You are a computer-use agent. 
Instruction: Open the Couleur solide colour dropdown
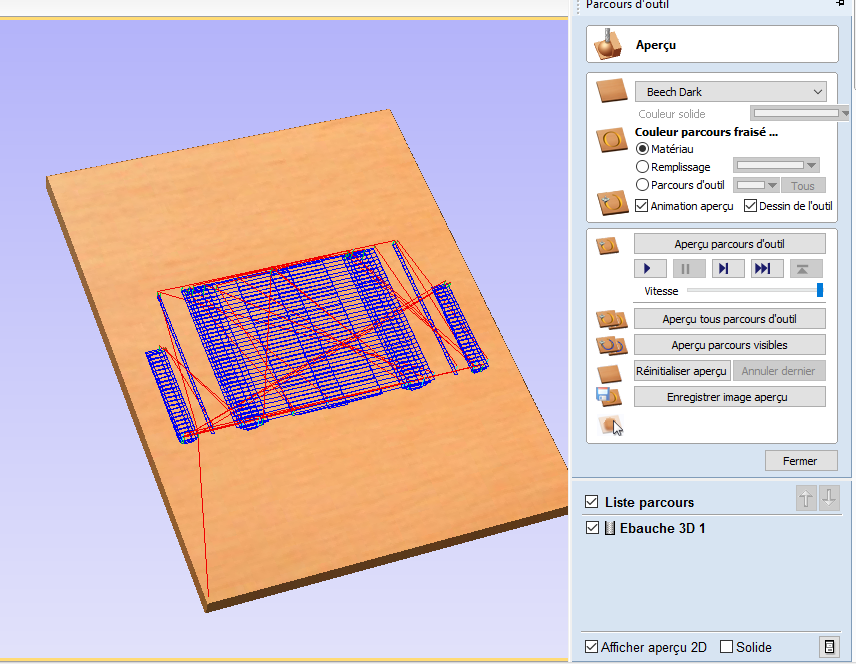[800, 113]
